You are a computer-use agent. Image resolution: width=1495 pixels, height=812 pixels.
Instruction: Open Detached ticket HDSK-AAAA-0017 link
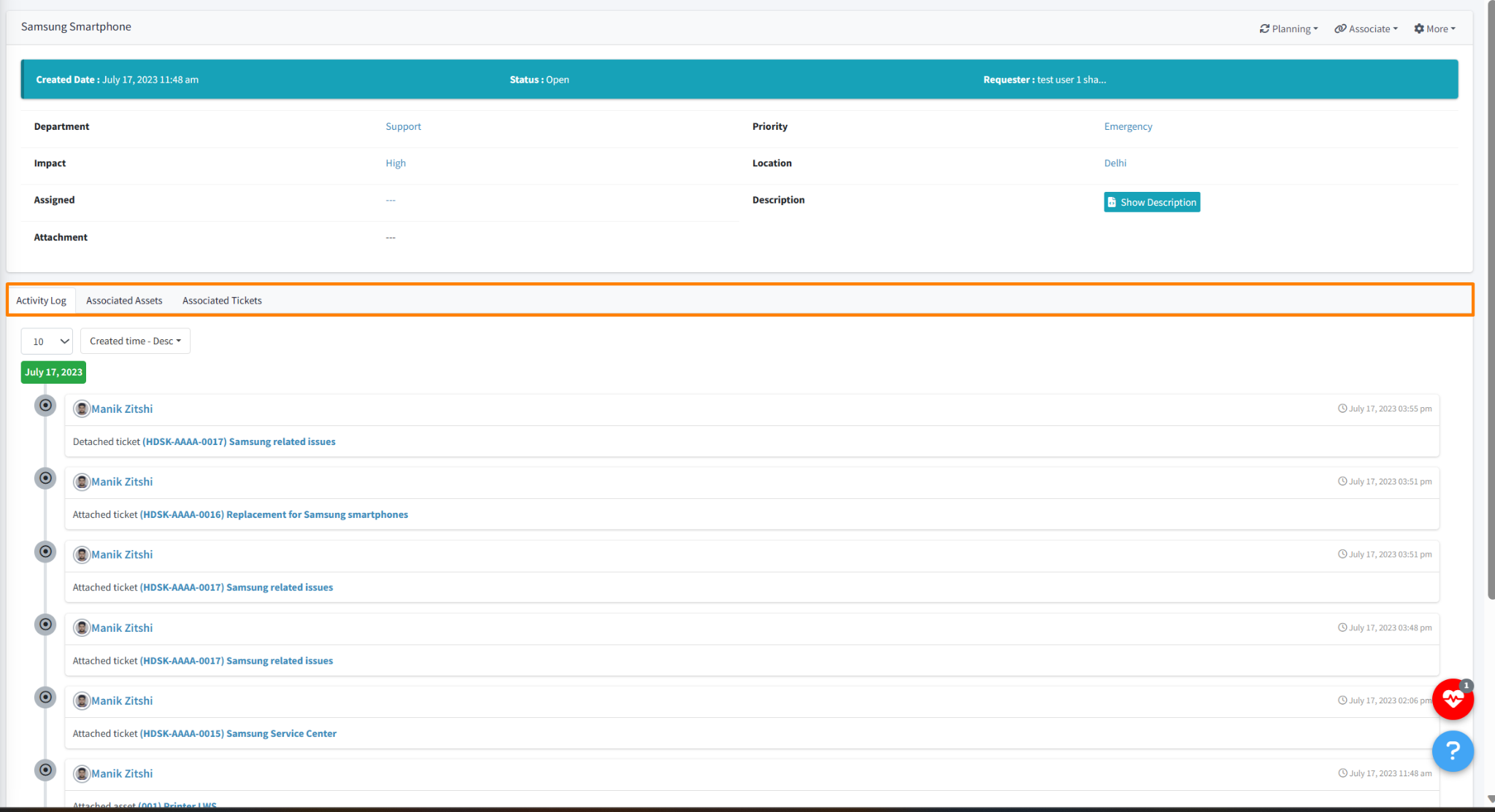(239, 442)
